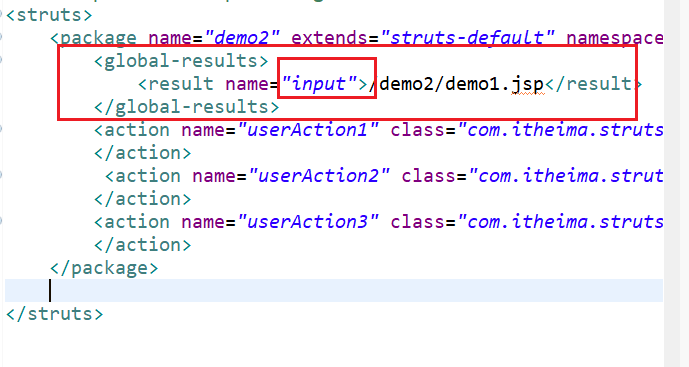
Task: Click the closing </global-results> tag
Action: (x=187, y=107)
